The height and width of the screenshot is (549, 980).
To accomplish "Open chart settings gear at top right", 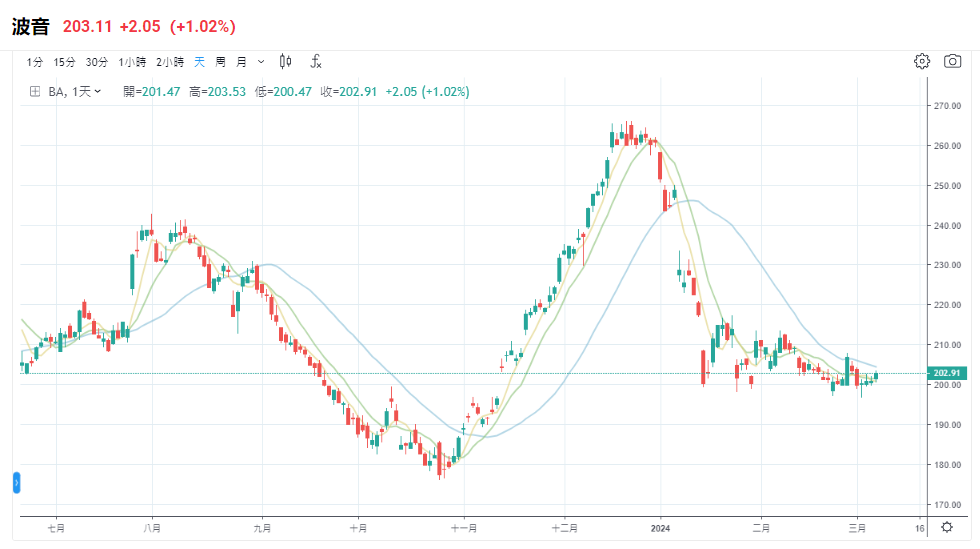I will tap(922, 61).
